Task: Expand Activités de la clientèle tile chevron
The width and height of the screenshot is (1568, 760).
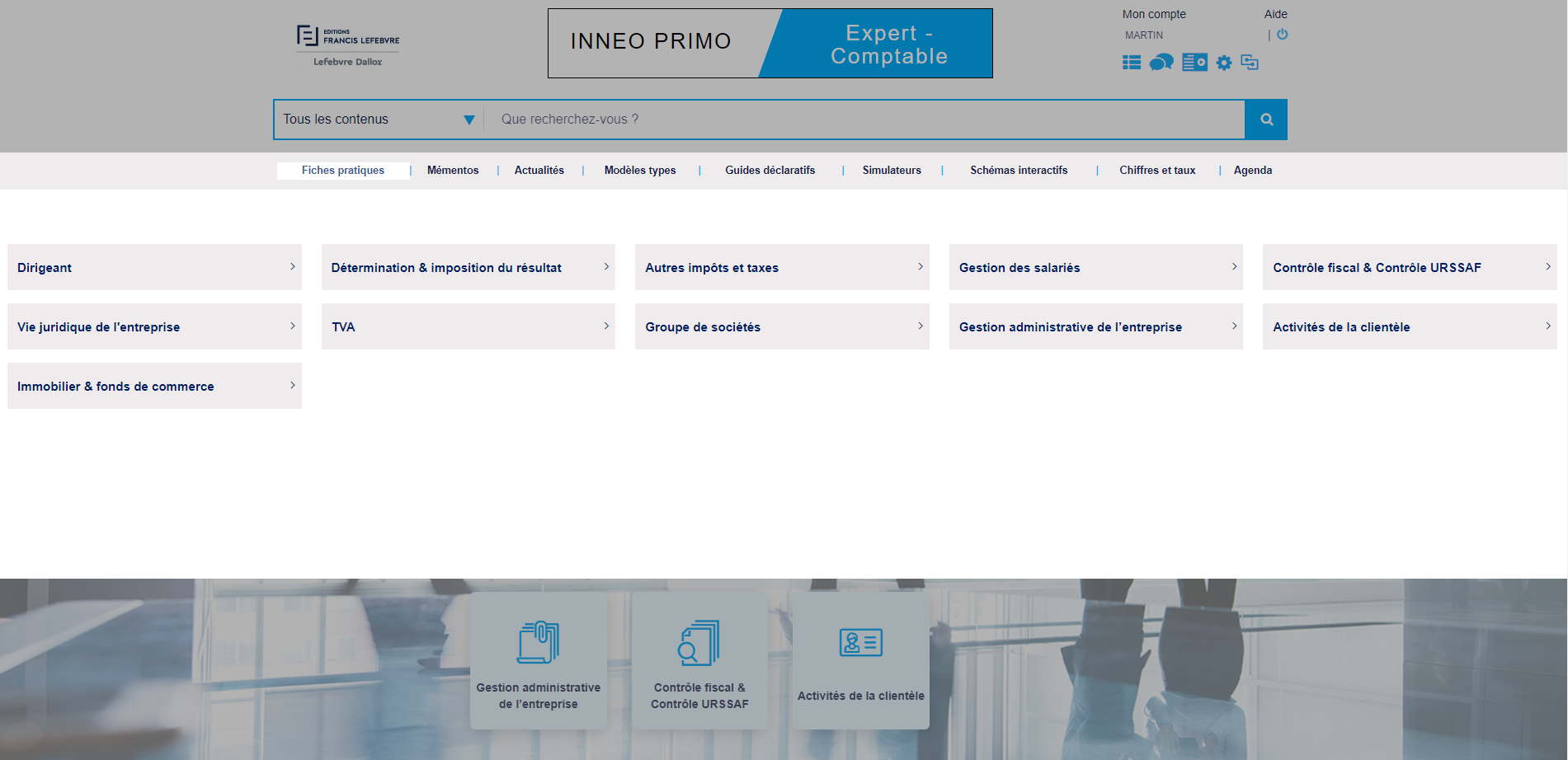Action: point(1548,326)
